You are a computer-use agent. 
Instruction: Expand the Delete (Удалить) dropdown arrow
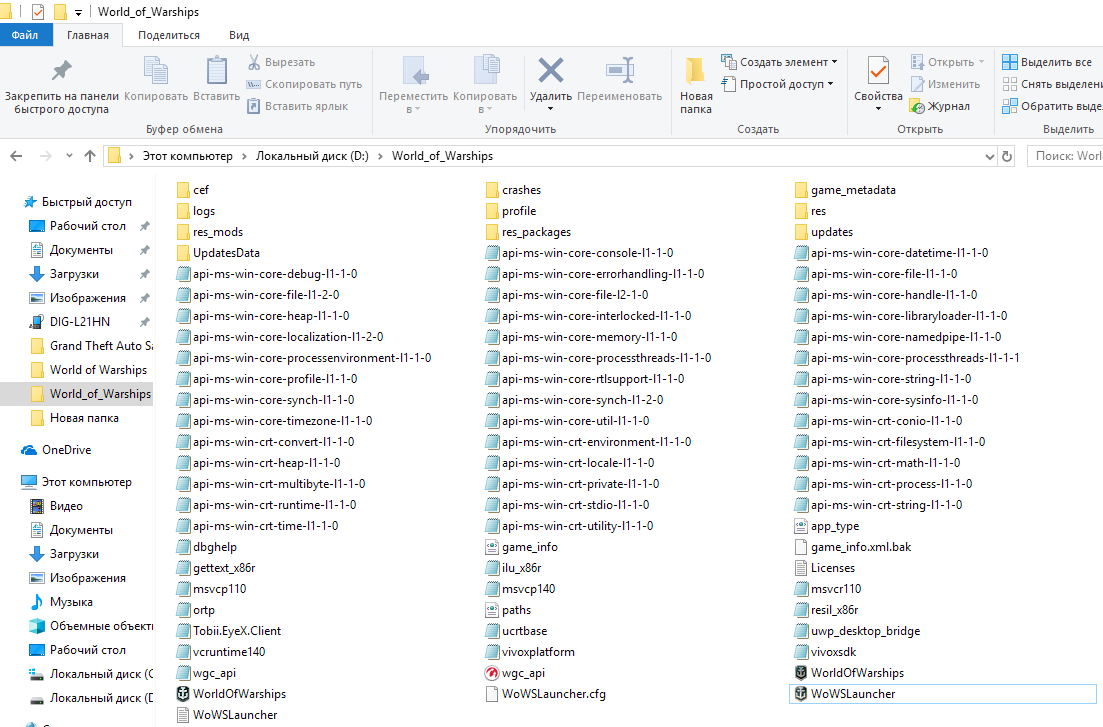click(x=551, y=109)
